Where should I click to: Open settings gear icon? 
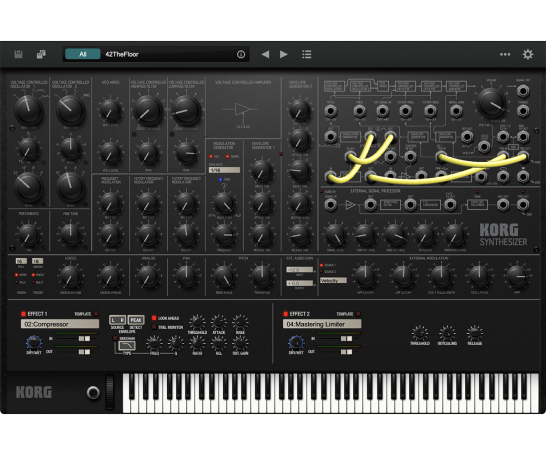pyautogui.click(x=528, y=54)
